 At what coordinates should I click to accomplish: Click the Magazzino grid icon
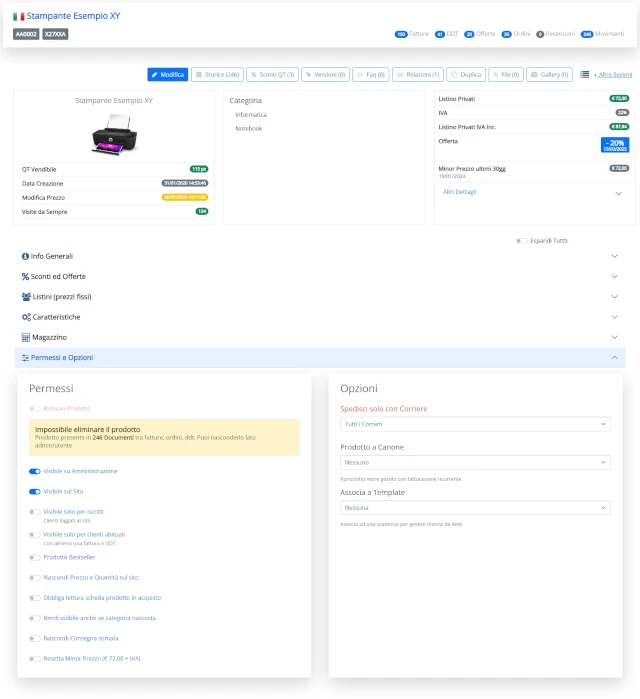[x=26, y=337]
